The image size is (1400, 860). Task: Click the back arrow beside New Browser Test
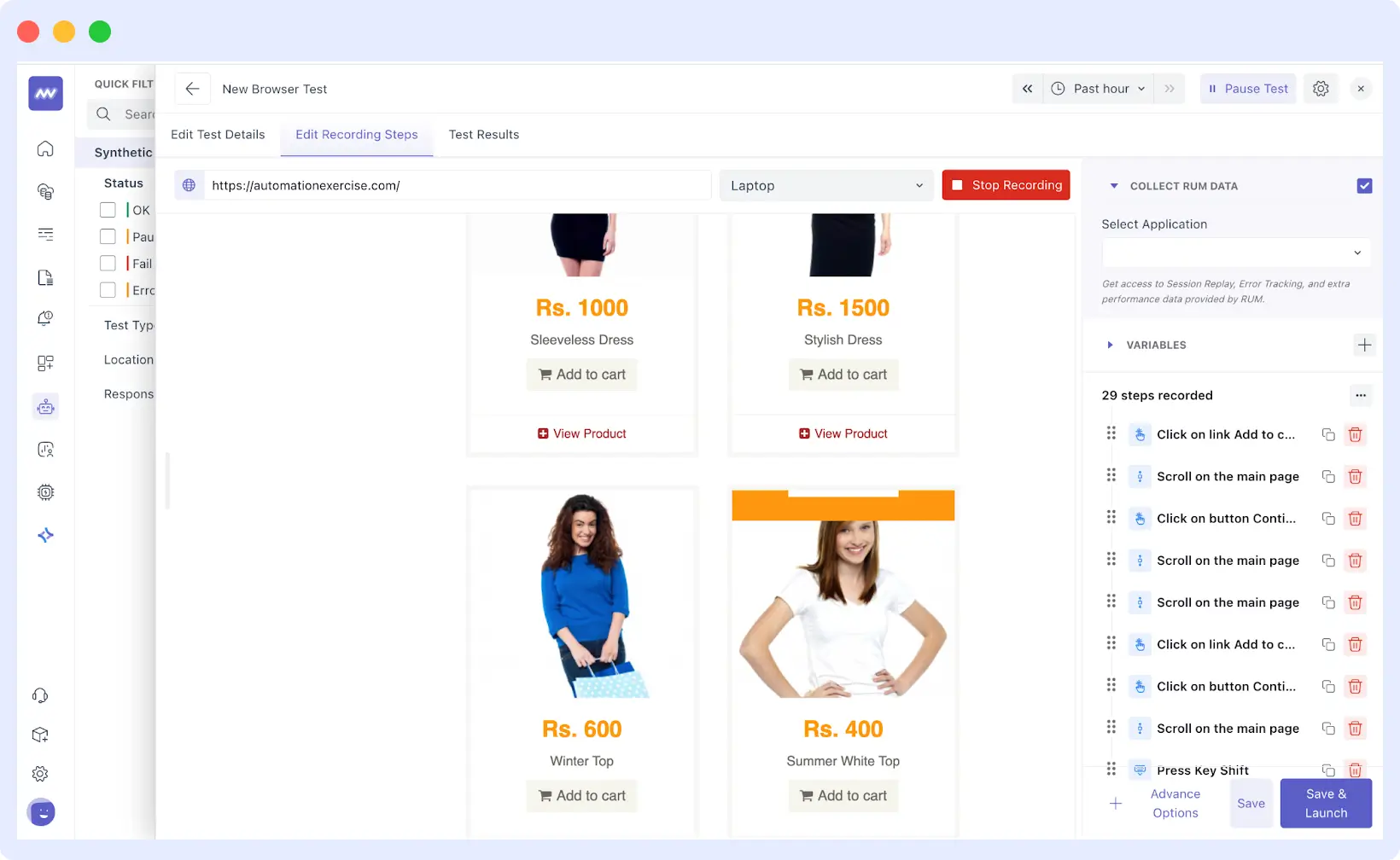click(192, 89)
